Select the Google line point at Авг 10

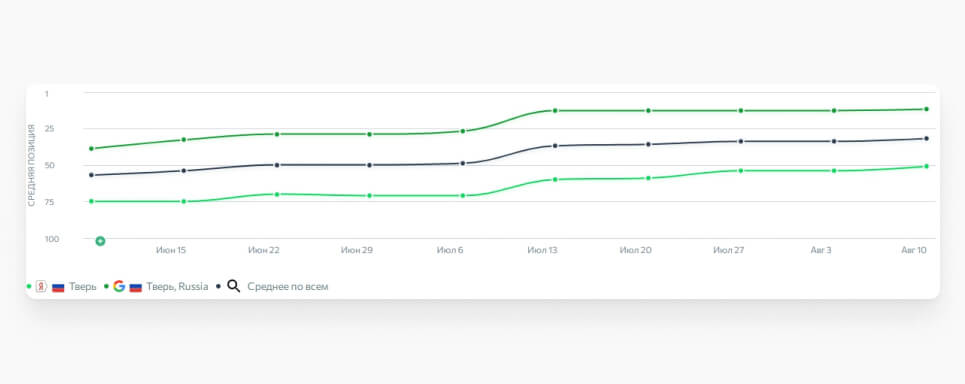pyautogui.click(x=926, y=109)
